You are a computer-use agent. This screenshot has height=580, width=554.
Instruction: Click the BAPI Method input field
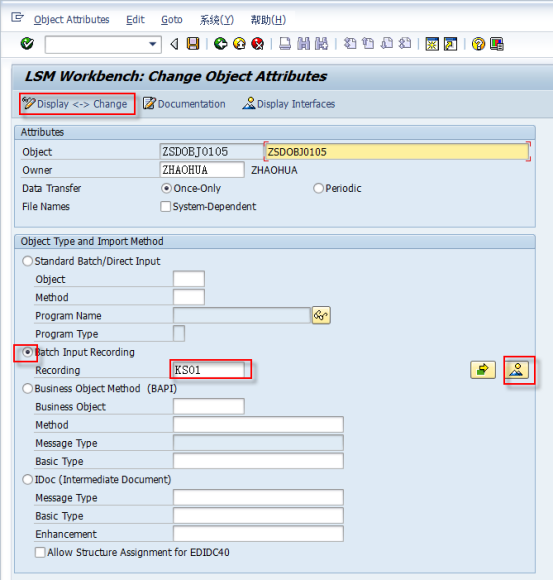tap(258, 424)
